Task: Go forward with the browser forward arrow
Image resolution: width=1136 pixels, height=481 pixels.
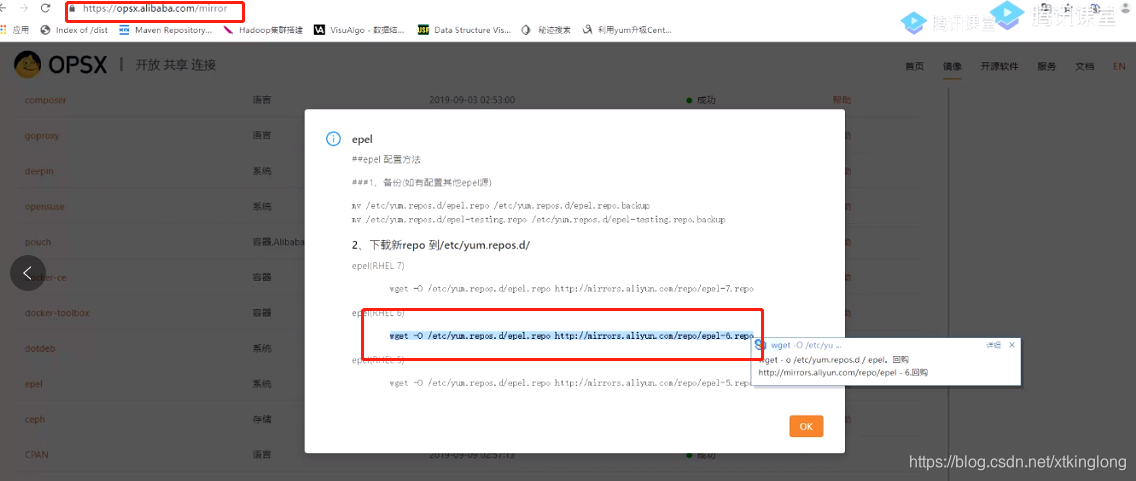Action: tap(22, 9)
